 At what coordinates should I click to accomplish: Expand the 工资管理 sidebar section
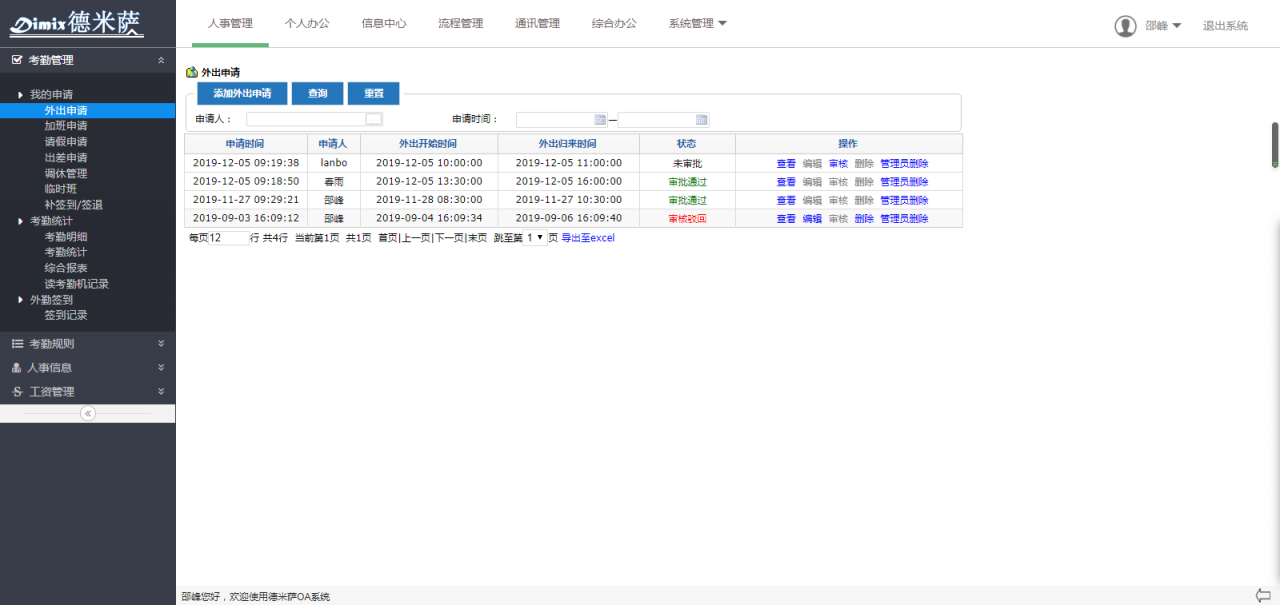click(161, 391)
